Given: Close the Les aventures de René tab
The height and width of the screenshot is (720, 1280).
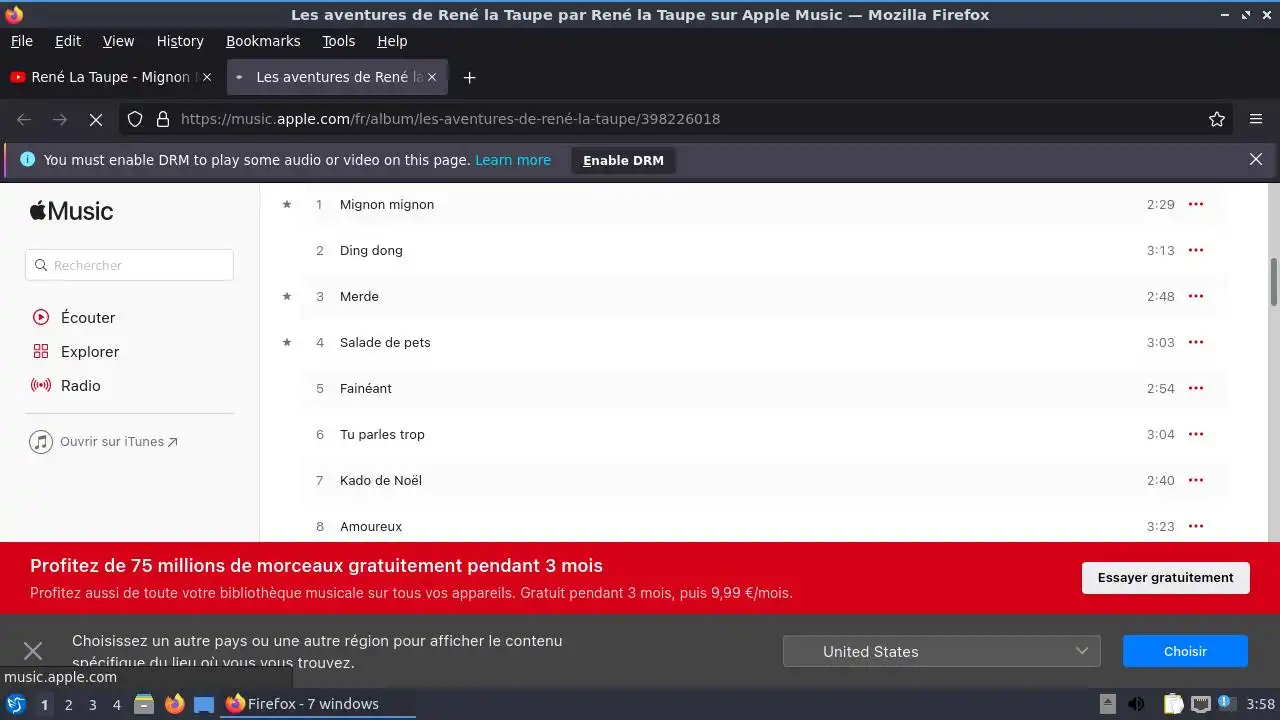Looking at the screenshot, I should pyautogui.click(x=433, y=77).
